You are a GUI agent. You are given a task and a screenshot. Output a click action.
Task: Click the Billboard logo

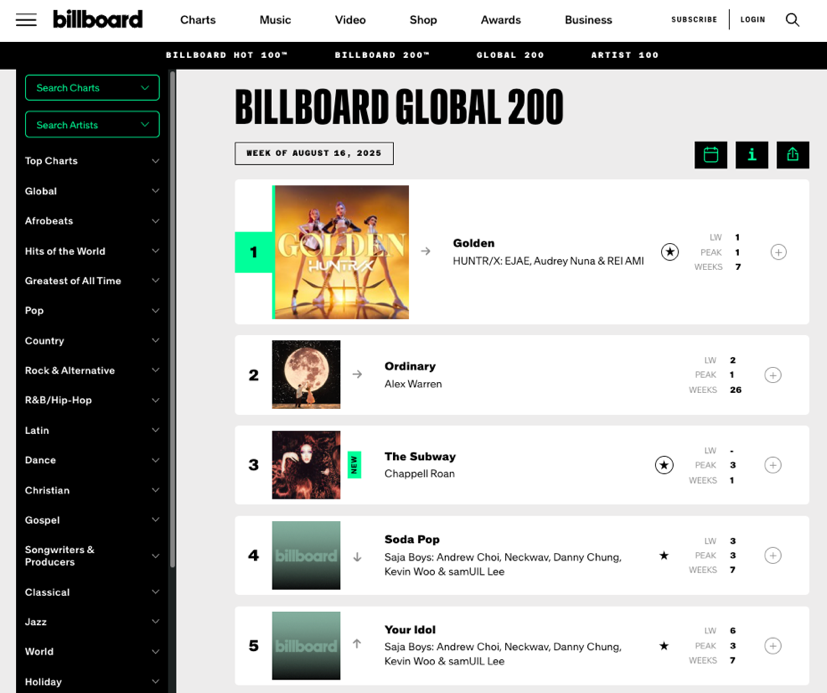pyautogui.click(x=98, y=19)
